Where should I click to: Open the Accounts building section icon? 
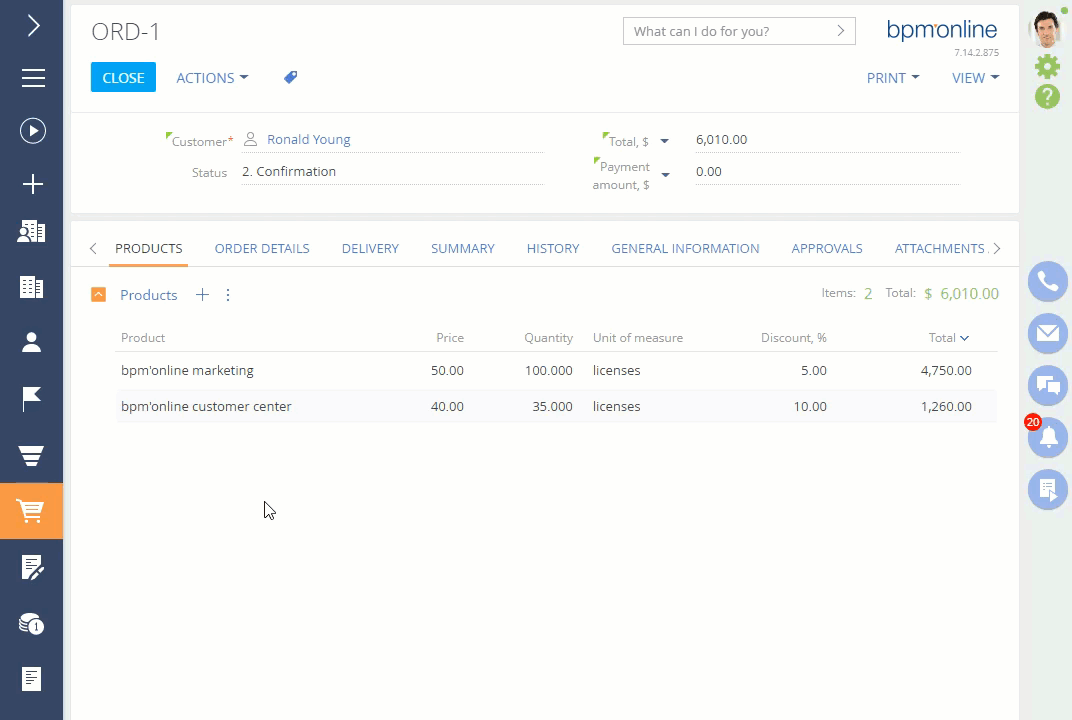[x=31, y=286]
